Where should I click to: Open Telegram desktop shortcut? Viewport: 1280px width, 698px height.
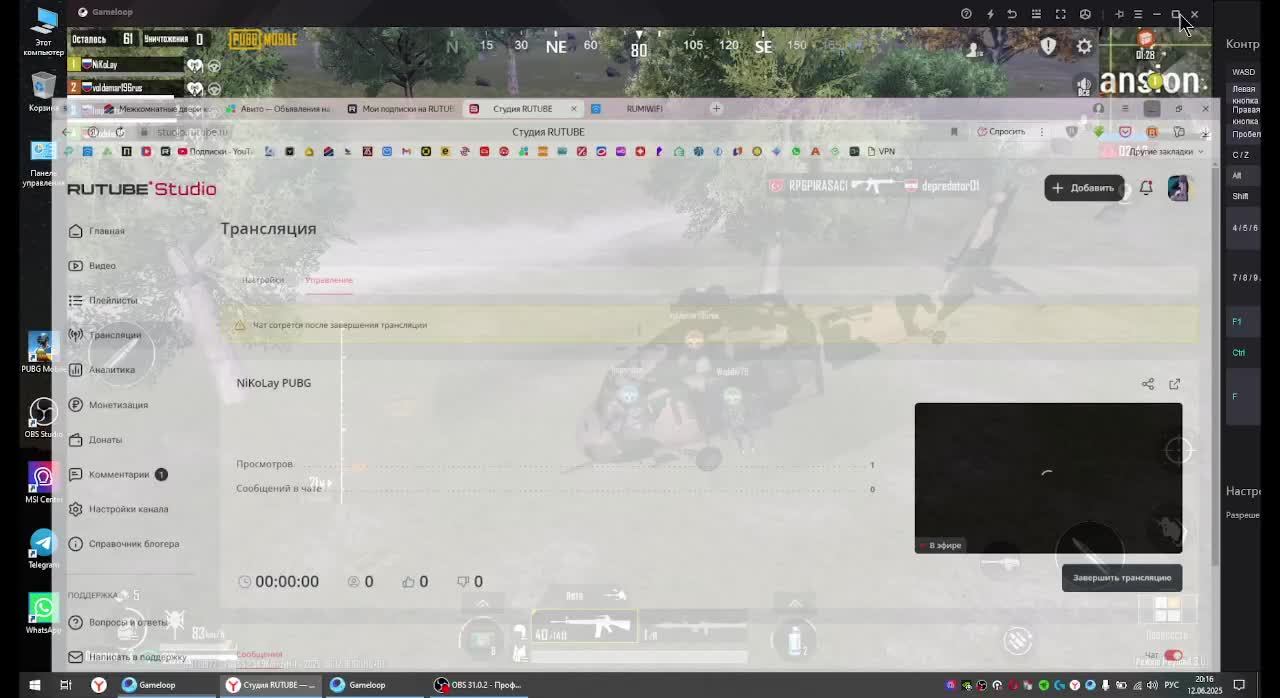[x=43, y=548]
